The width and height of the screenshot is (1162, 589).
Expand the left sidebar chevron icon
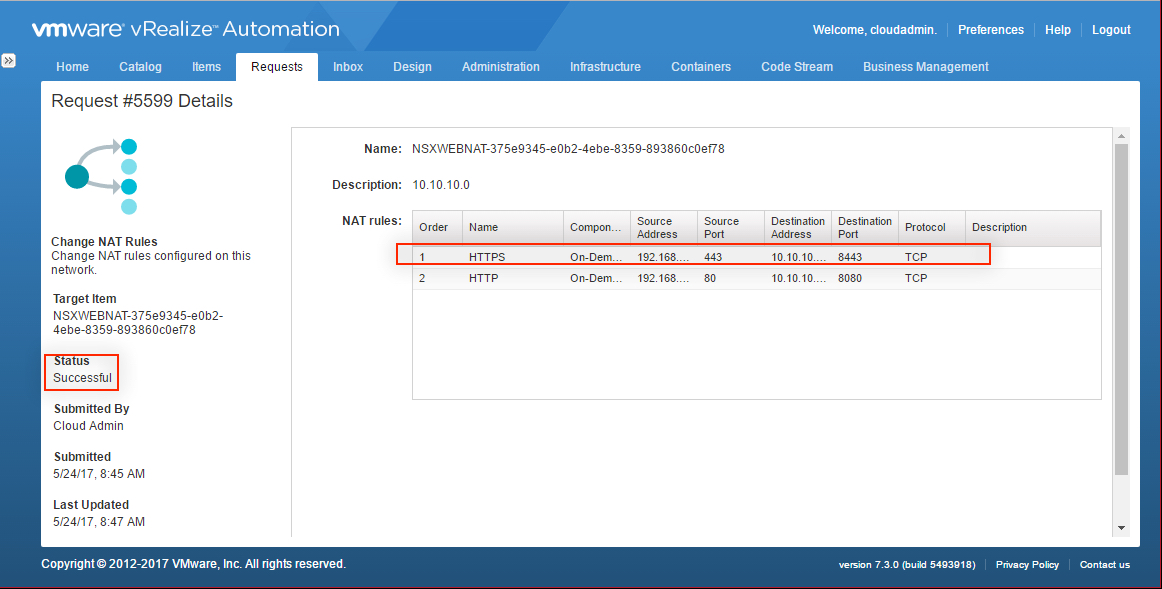click(8, 61)
